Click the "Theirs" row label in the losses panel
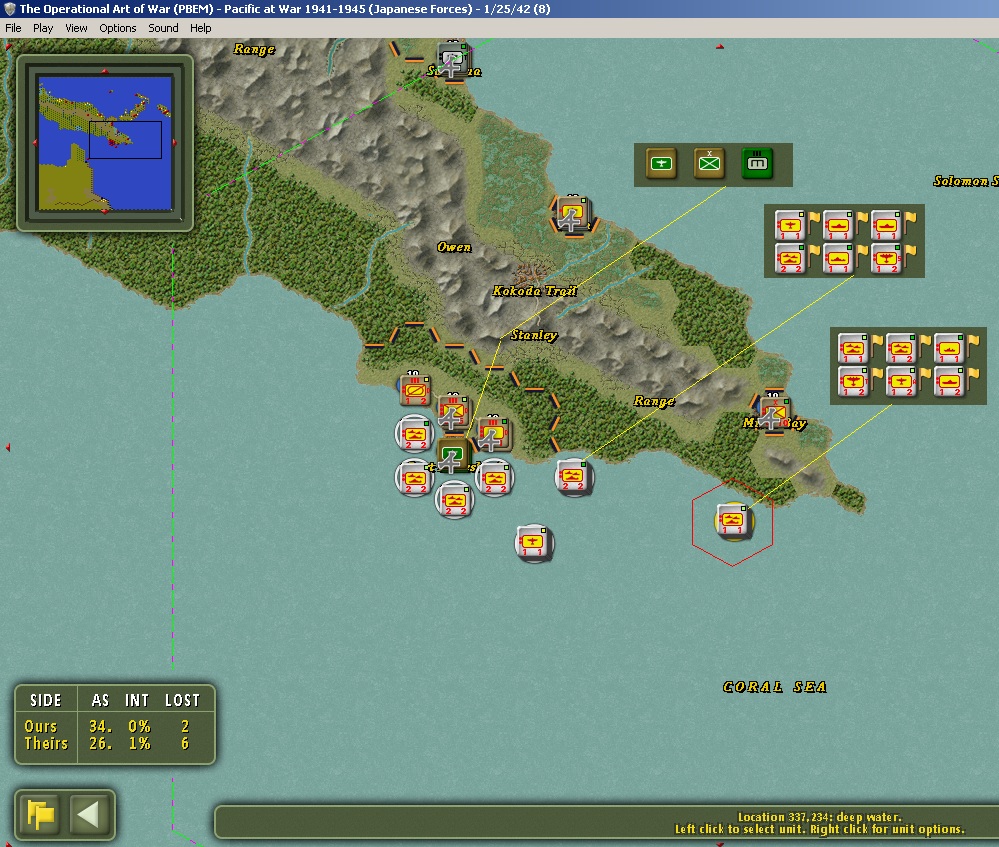Image resolution: width=999 pixels, height=847 pixels. tap(46, 744)
